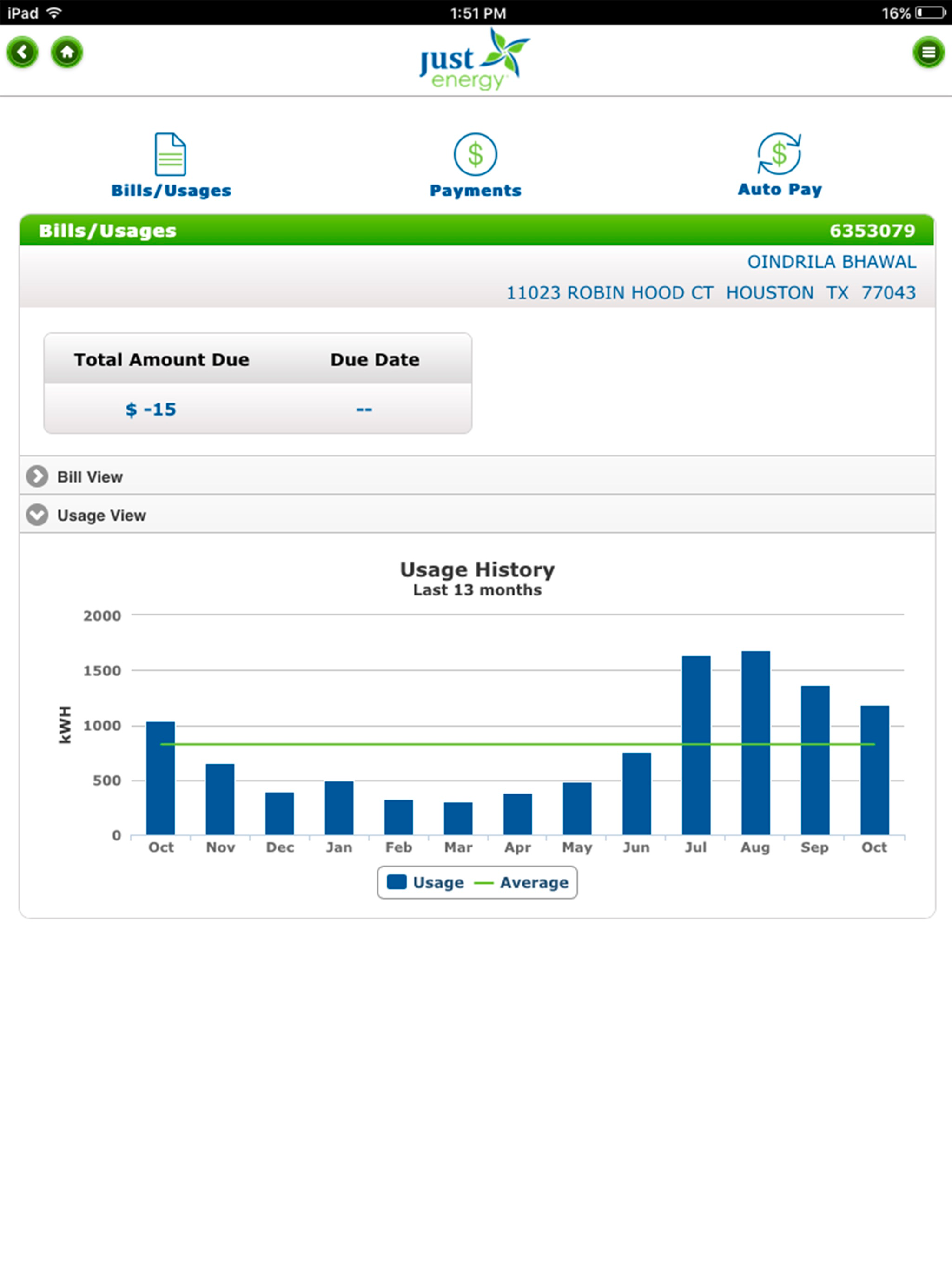Select the Payments tab label

tap(476, 191)
